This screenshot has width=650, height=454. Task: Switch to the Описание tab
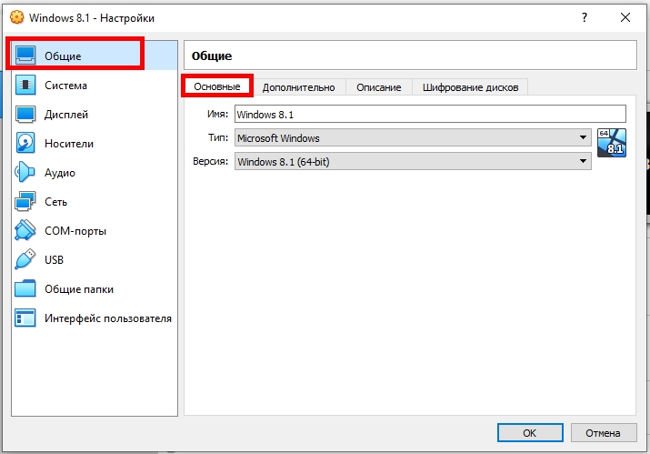point(378,87)
